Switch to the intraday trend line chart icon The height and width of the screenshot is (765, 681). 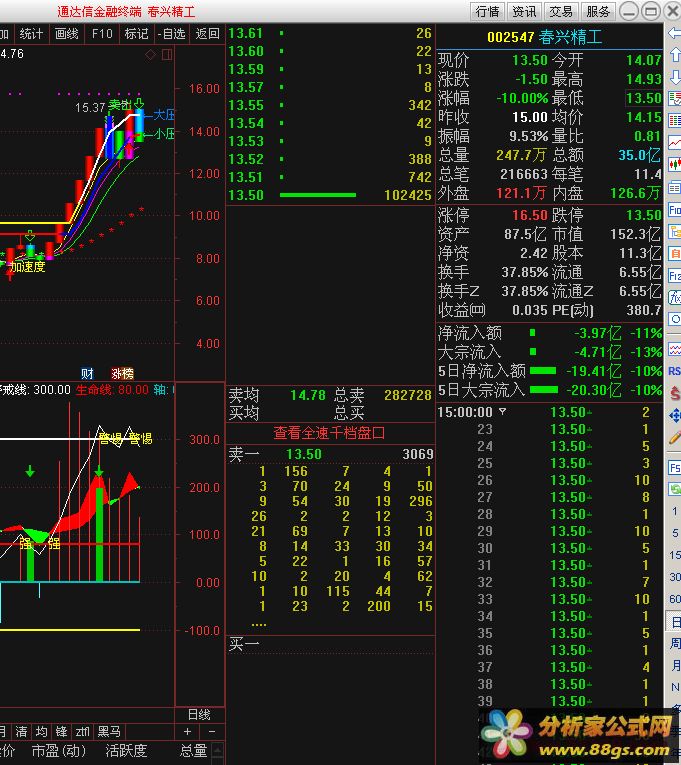(x=675, y=143)
